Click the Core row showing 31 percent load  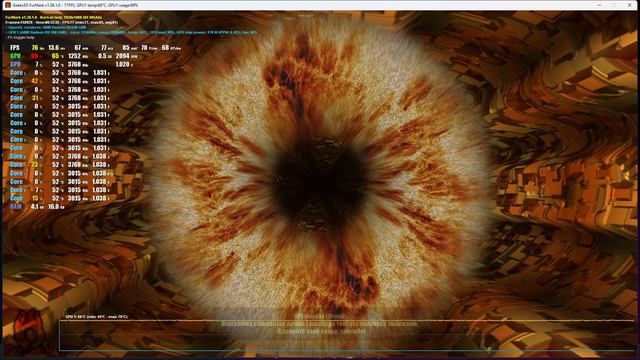(60, 98)
